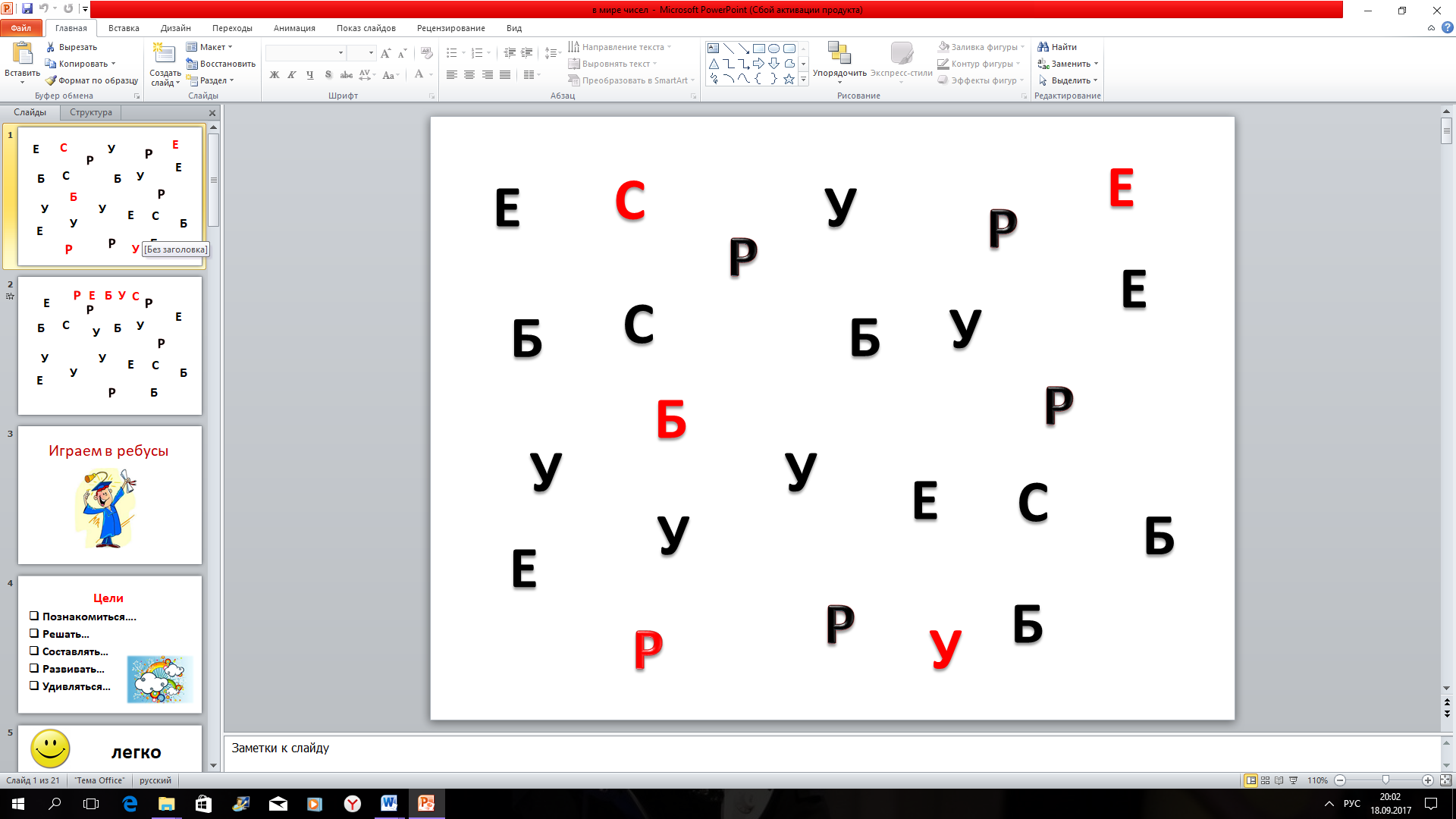Open the File (Файл) tab
This screenshot has width=1456, height=819.
point(21,28)
